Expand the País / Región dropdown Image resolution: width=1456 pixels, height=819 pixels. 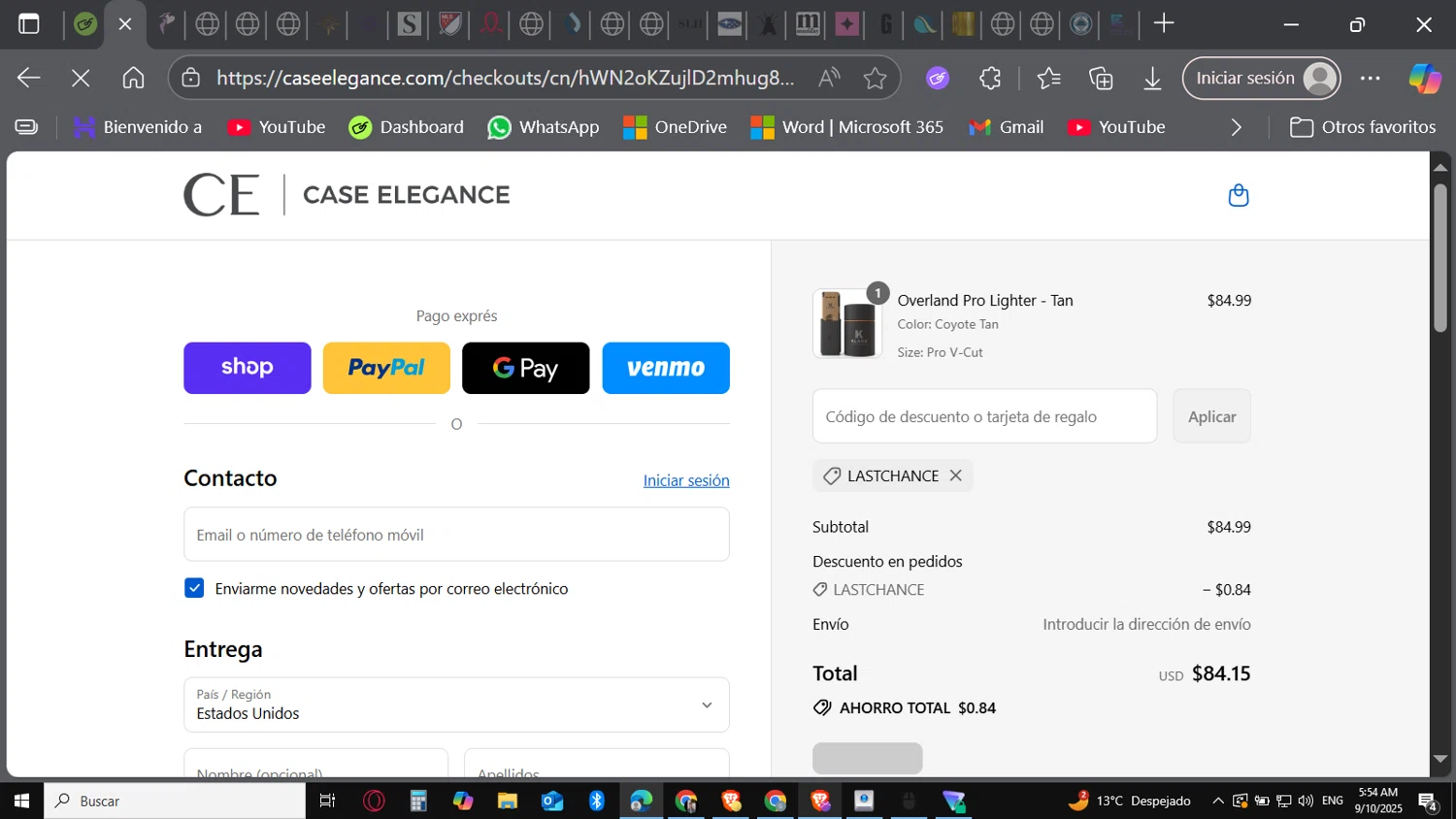(456, 704)
